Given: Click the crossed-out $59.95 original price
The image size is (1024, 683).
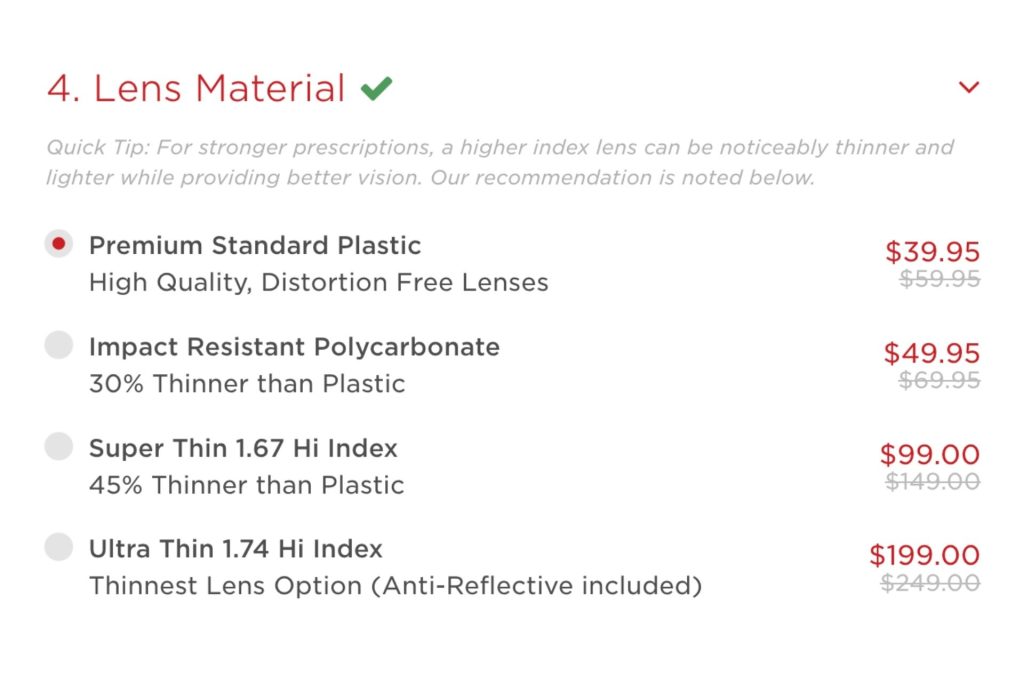Looking at the screenshot, I should click(x=940, y=280).
